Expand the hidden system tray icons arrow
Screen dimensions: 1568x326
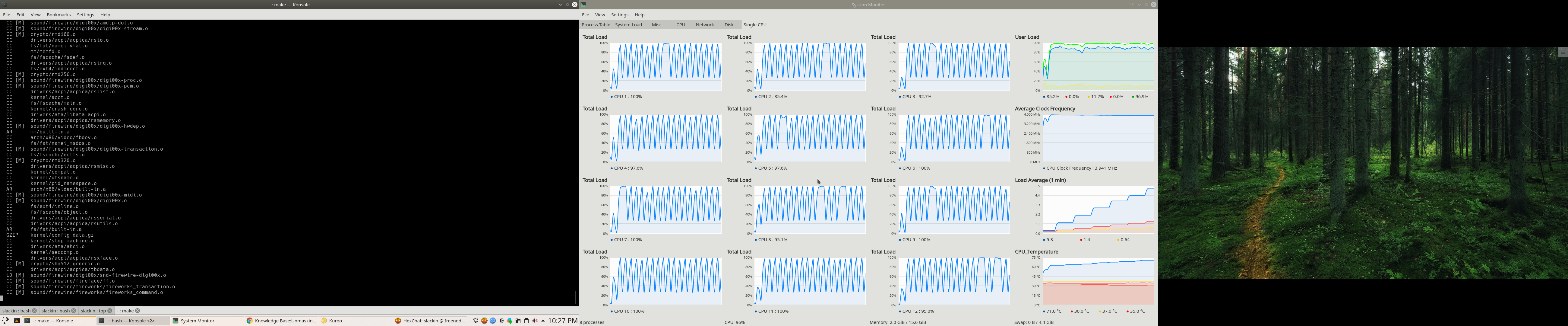[543, 321]
